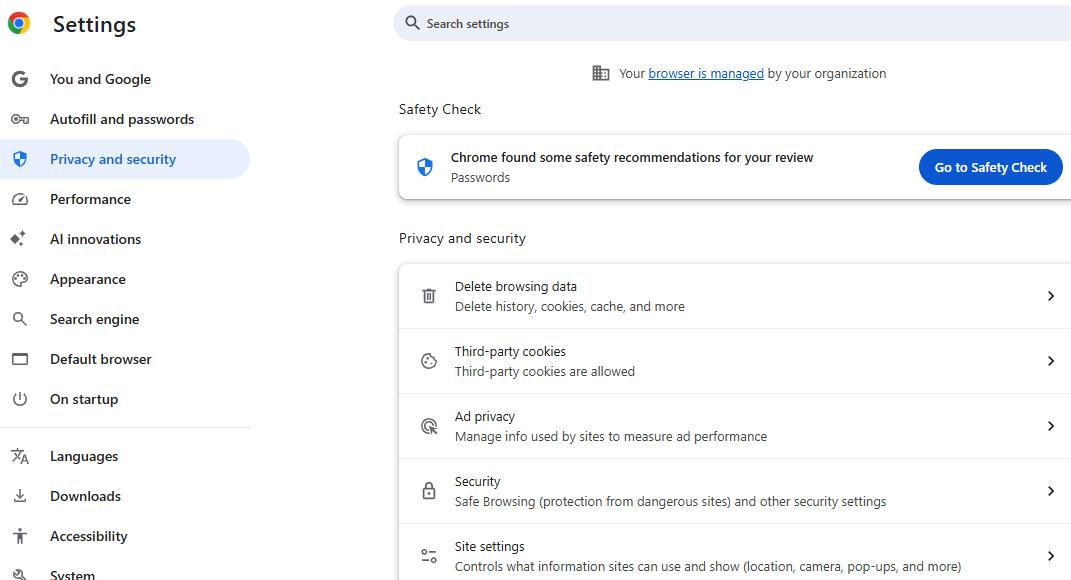Expand the Ad privacy settings row
This screenshot has height=580, width=1071.
tap(1050, 426)
